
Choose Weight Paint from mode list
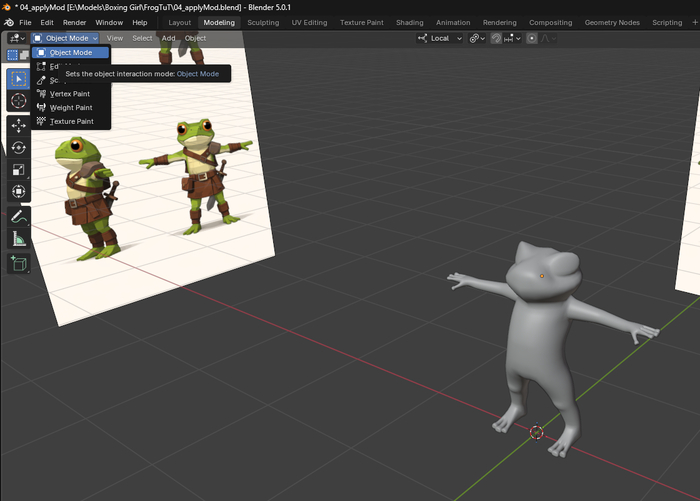coord(70,107)
